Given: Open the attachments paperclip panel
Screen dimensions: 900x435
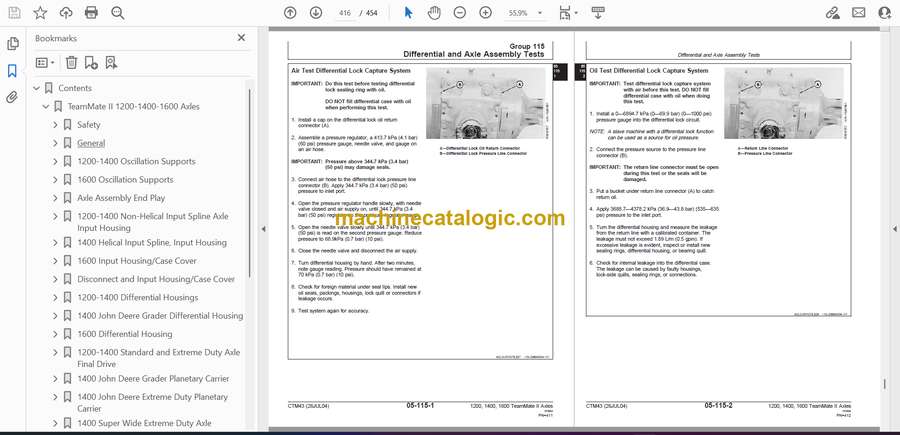Looking at the screenshot, I should tap(12, 97).
